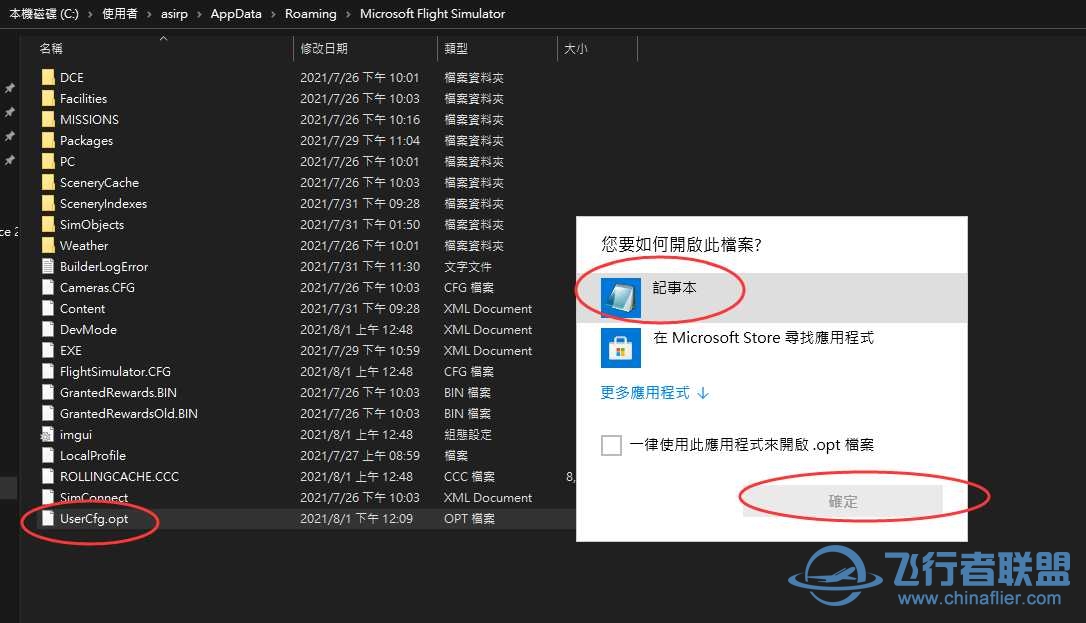Select the BuilderLogError file icon
This screenshot has height=623, width=1086.
[48, 267]
